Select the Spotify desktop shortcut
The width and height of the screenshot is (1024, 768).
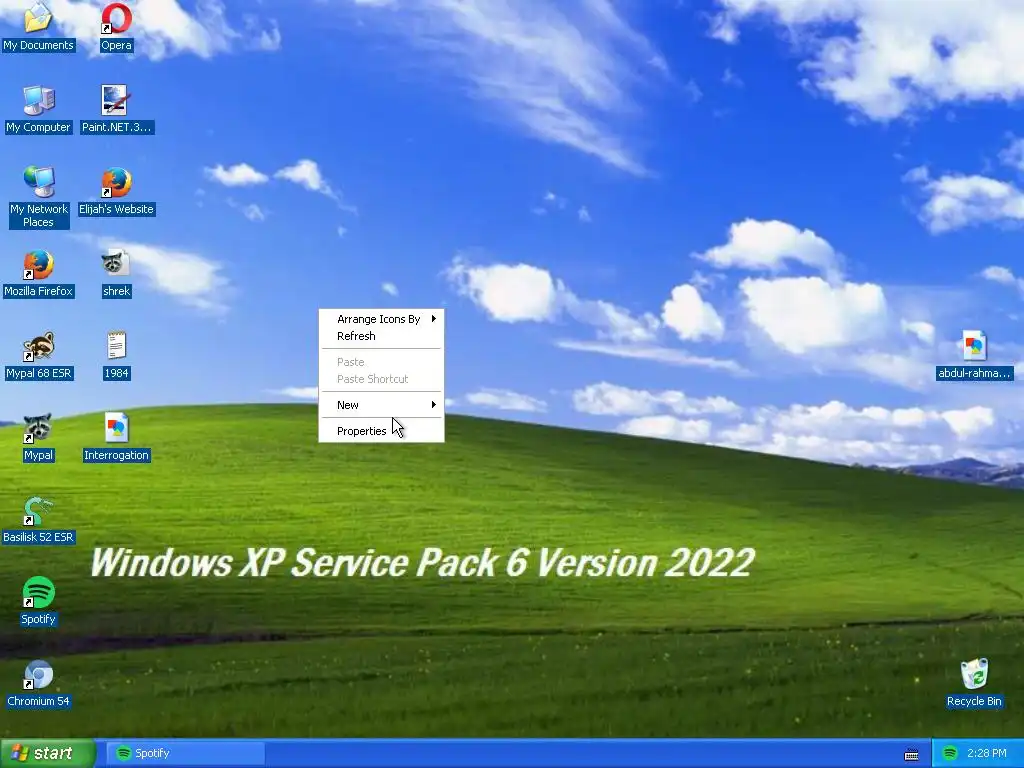pos(38,601)
